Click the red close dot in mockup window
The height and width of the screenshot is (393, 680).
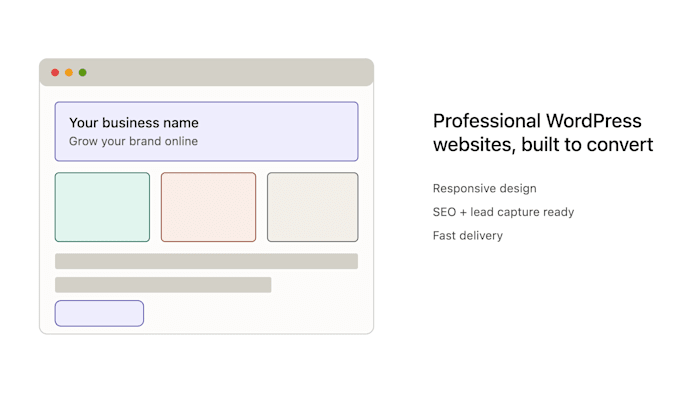point(55,72)
